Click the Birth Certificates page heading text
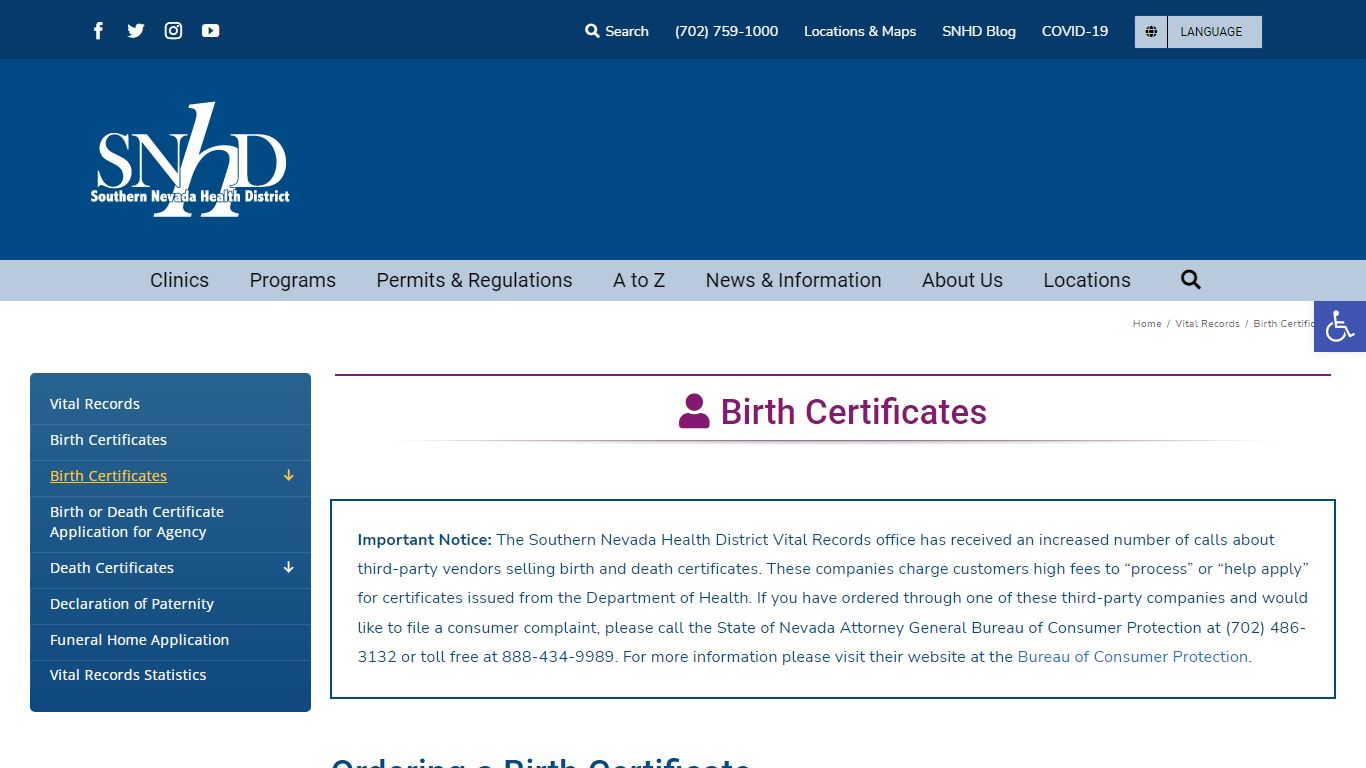 click(x=854, y=412)
